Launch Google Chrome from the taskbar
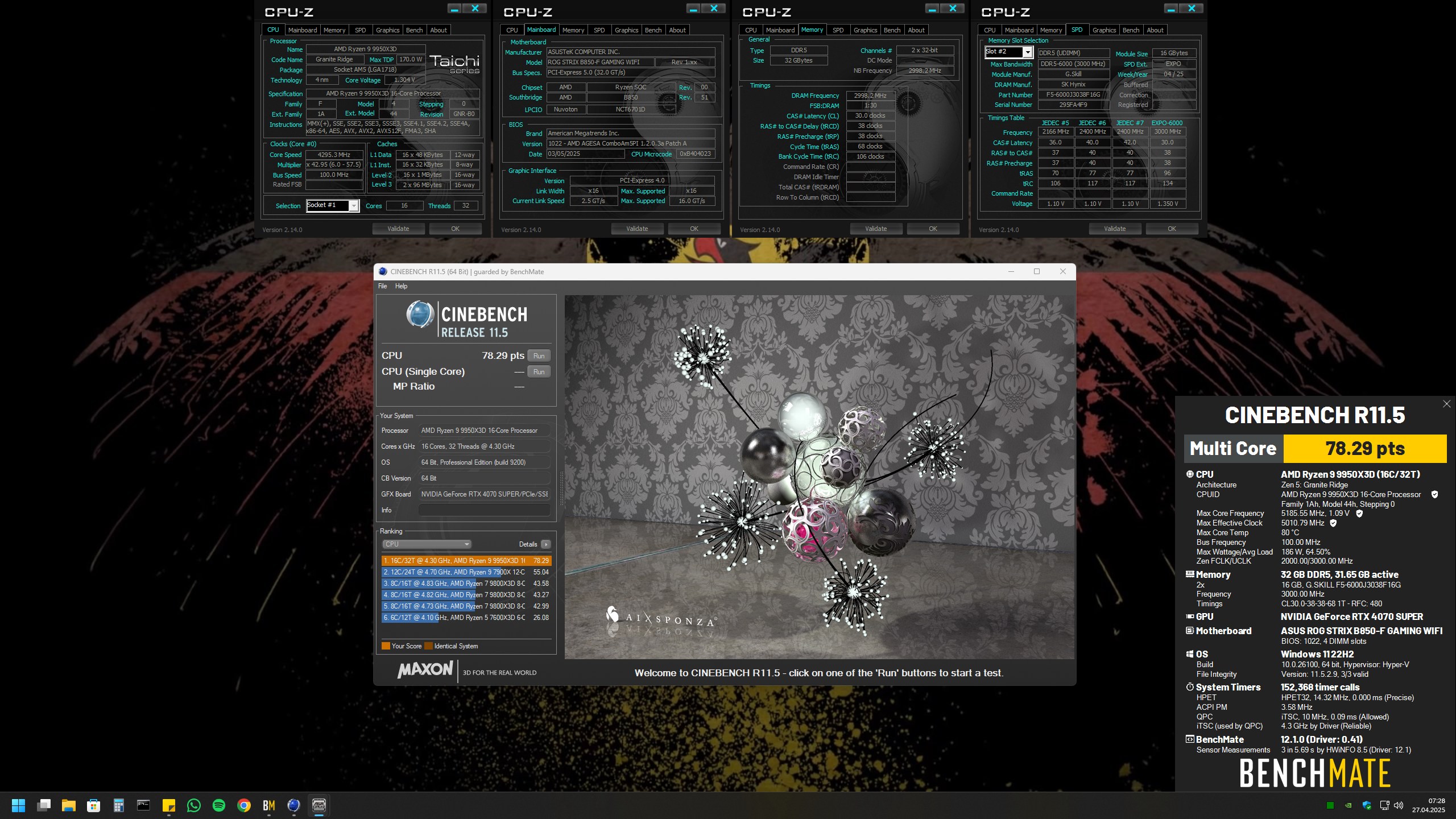The image size is (1456, 819). 244,805
